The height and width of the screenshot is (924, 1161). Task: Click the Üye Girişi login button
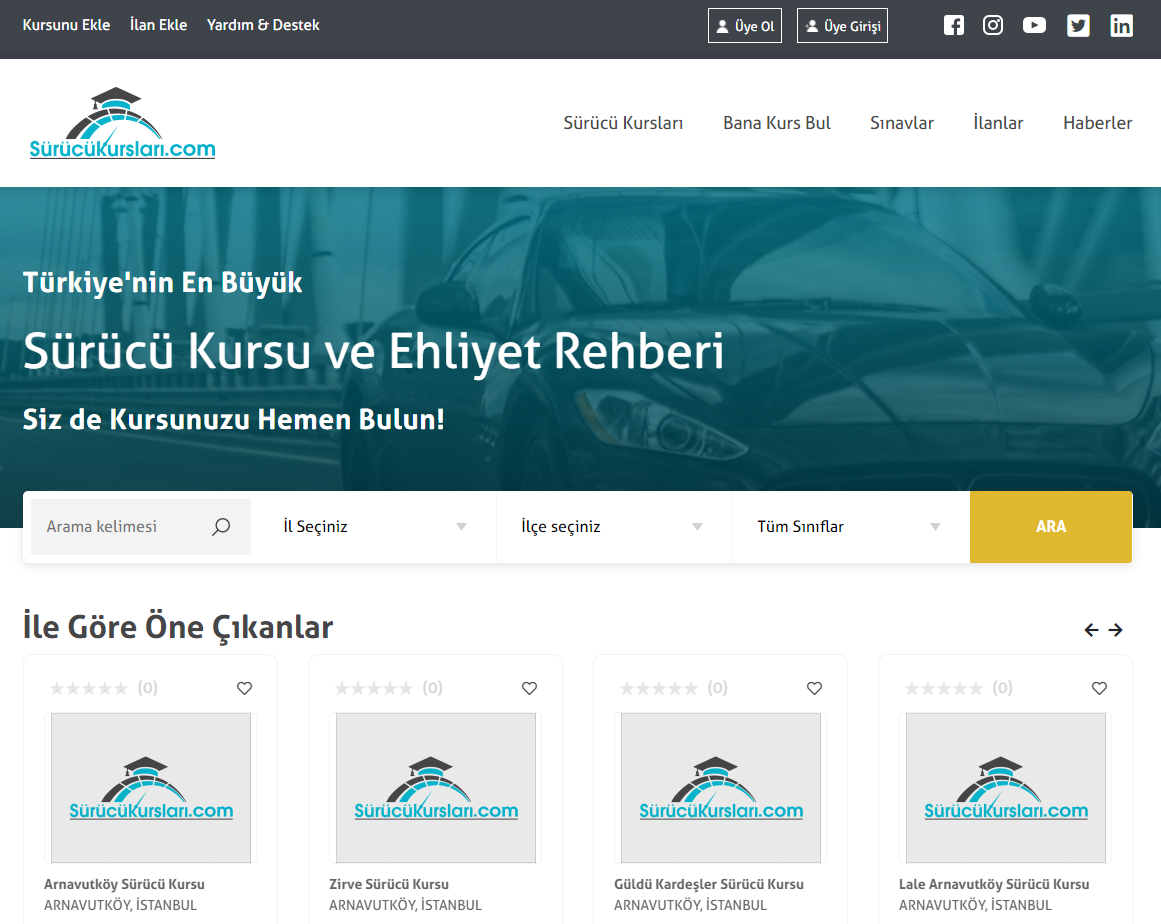tap(843, 26)
